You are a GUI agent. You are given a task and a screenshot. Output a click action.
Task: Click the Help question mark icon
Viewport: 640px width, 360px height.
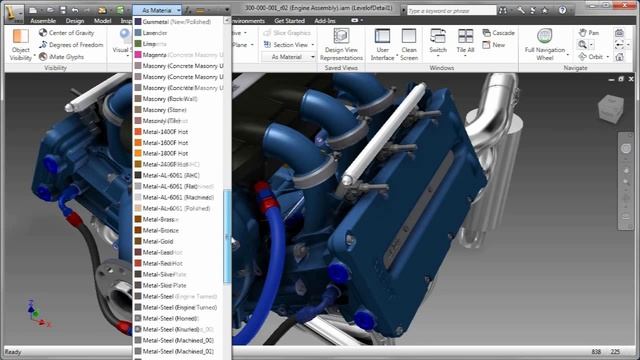pyautogui.click(x=562, y=11)
